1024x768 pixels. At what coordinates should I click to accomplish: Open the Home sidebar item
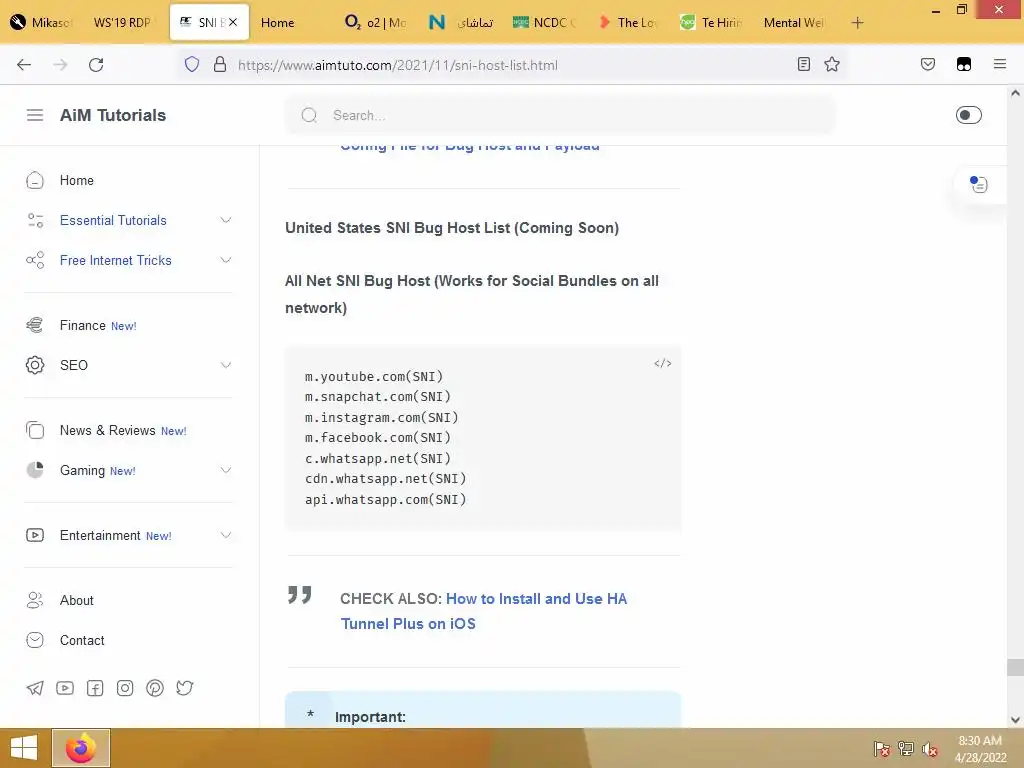coord(76,180)
